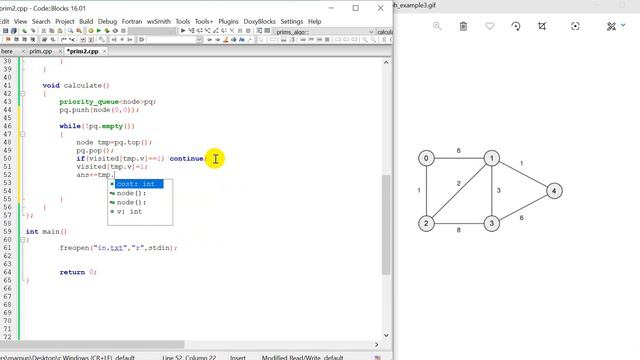Image resolution: width=640 pixels, height=360 pixels.
Task: Open the View menu
Action: click(20, 21)
